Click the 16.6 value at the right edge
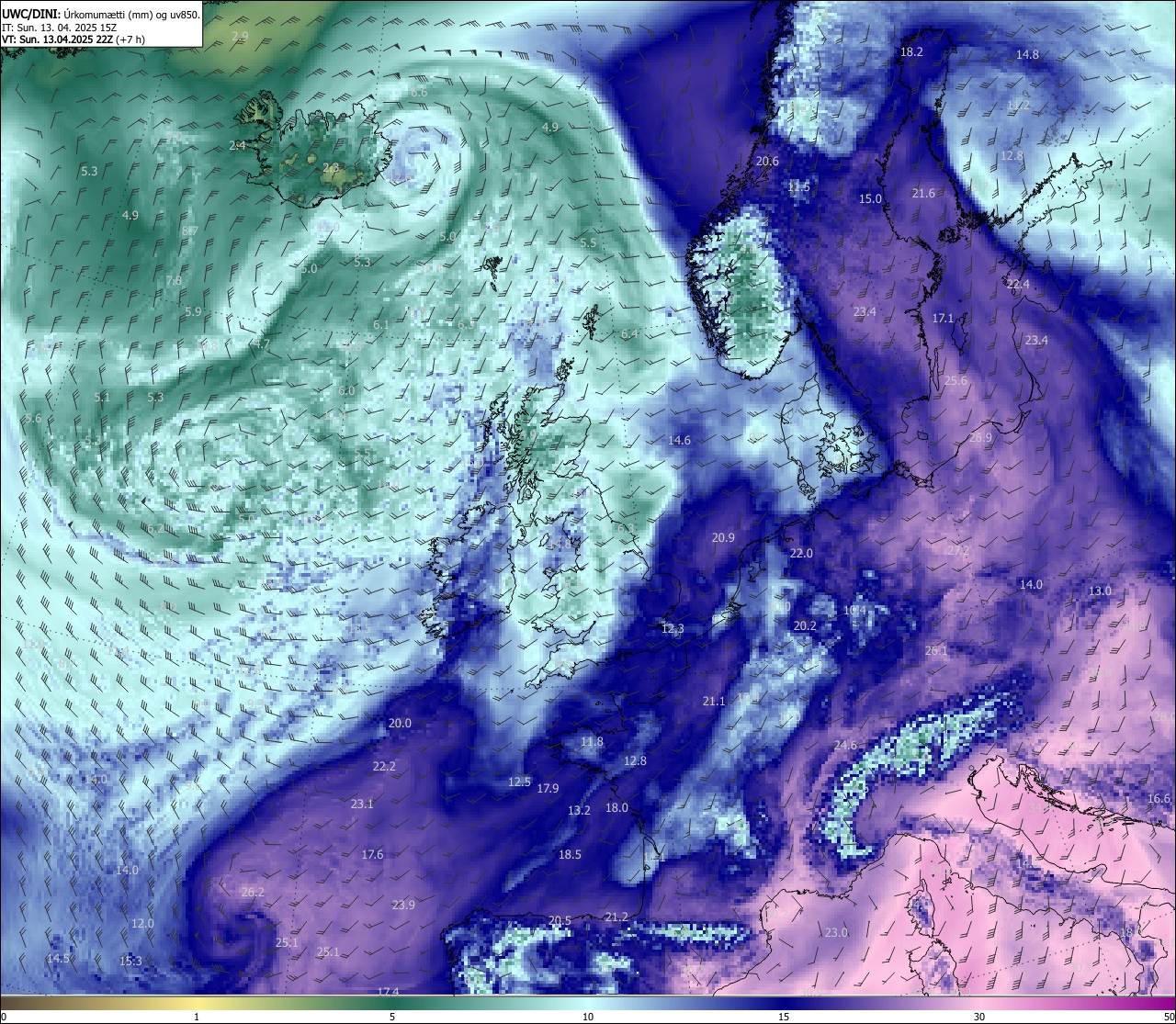The width and height of the screenshot is (1176, 1024). pyautogui.click(x=1159, y=800)
